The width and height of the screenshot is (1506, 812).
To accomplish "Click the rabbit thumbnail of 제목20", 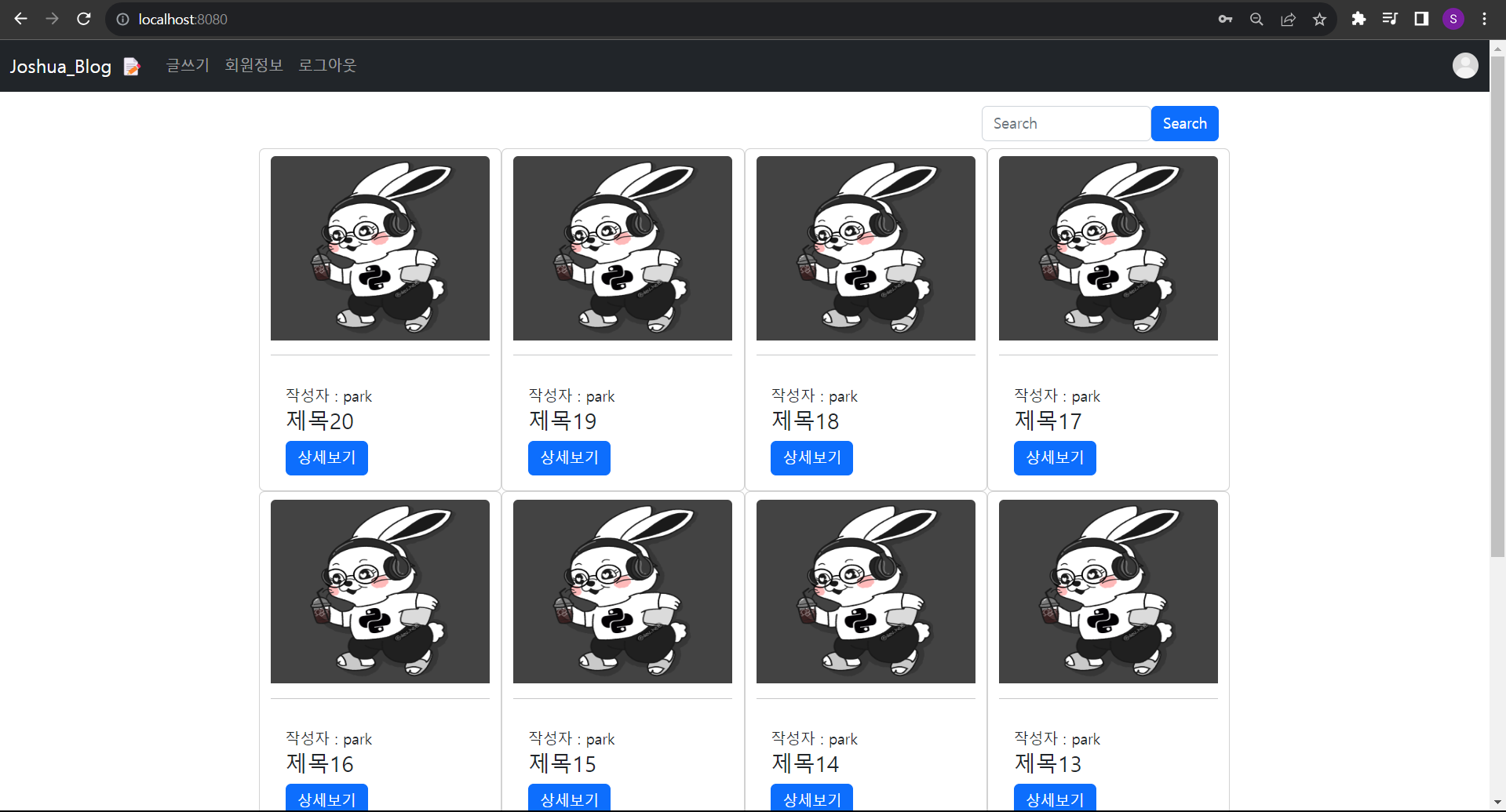I will [x=380, y=248].
